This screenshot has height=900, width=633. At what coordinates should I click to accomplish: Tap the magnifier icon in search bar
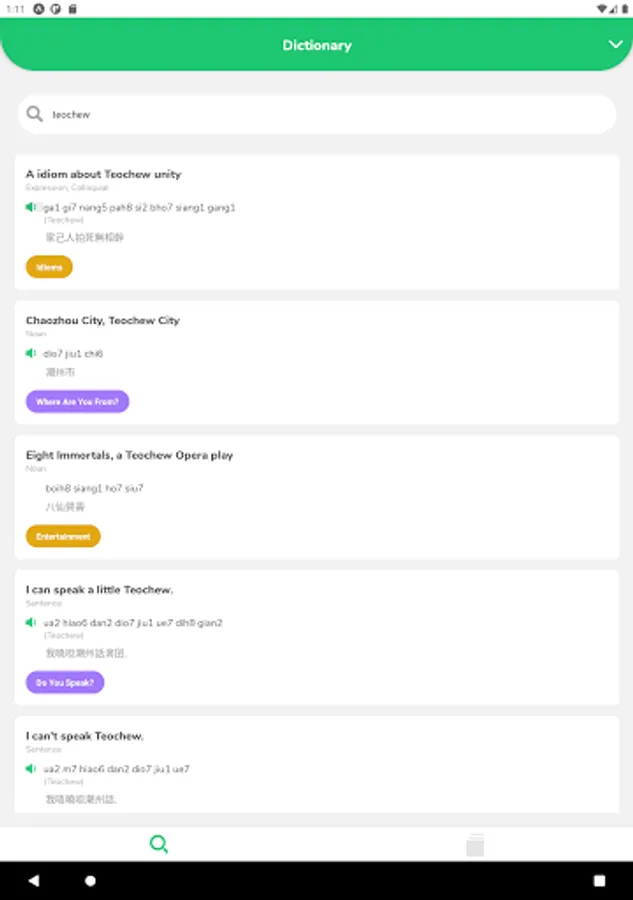coord(35,114)
